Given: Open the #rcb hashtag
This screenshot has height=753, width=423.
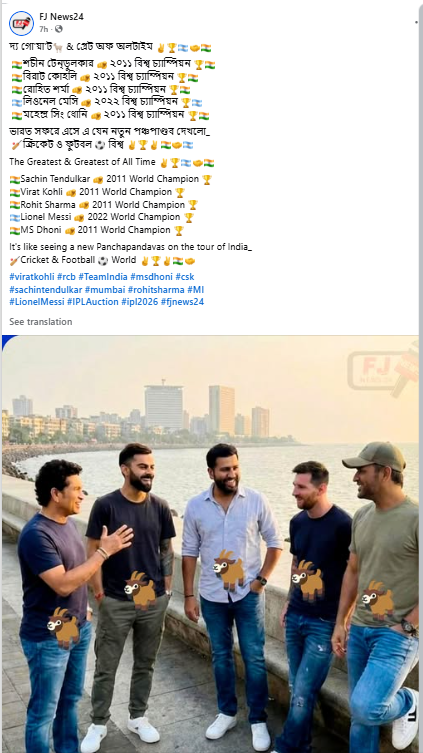Looking at the screenshot, I should coord(66,277).
